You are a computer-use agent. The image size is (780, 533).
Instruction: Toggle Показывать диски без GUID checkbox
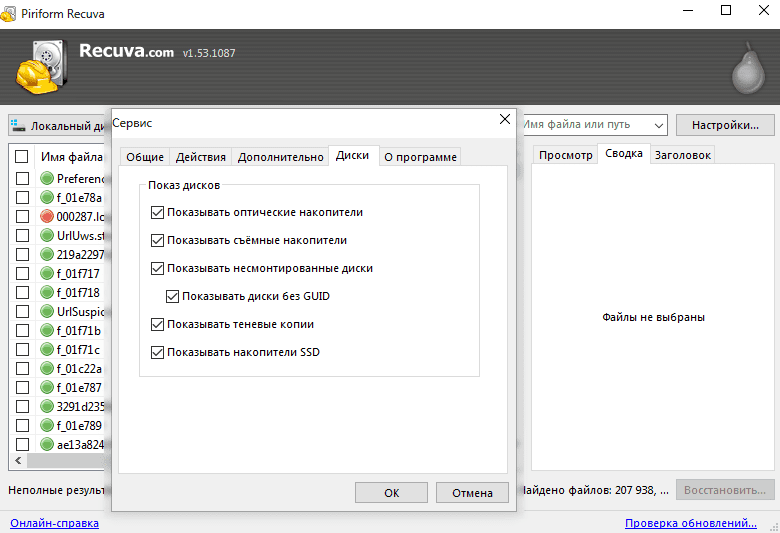(172, 297)
